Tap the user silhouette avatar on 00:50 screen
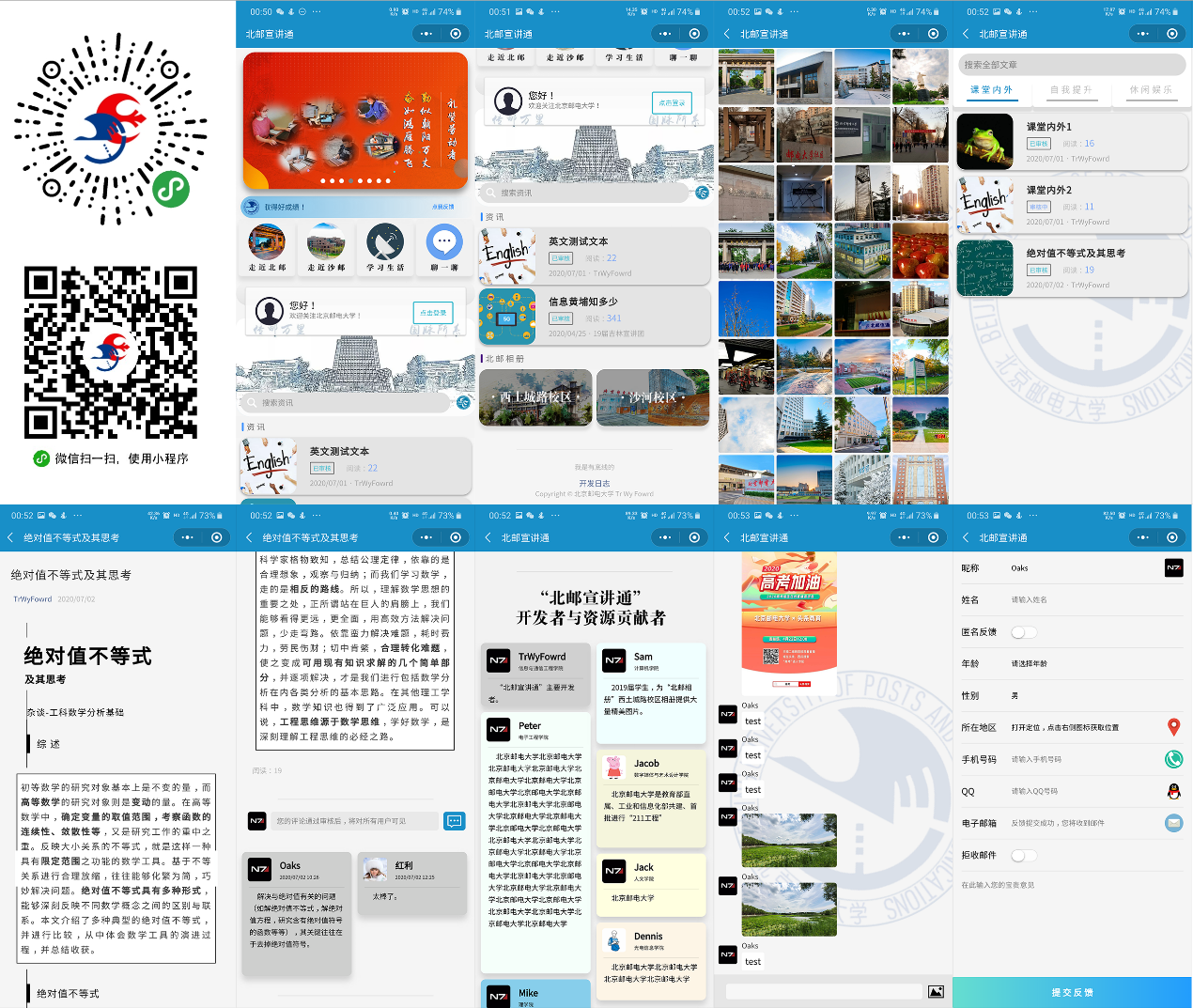 (x=270, y=311)
